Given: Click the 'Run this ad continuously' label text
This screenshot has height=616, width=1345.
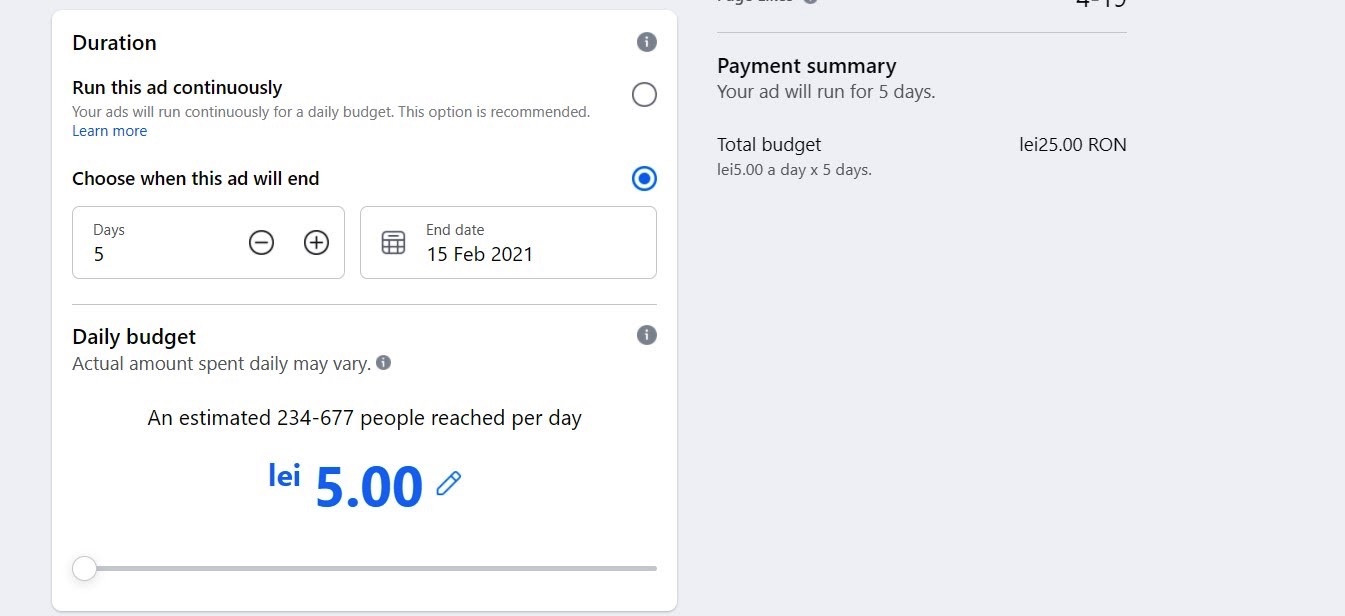Looking at the screenshot, I should click(177, 88).
